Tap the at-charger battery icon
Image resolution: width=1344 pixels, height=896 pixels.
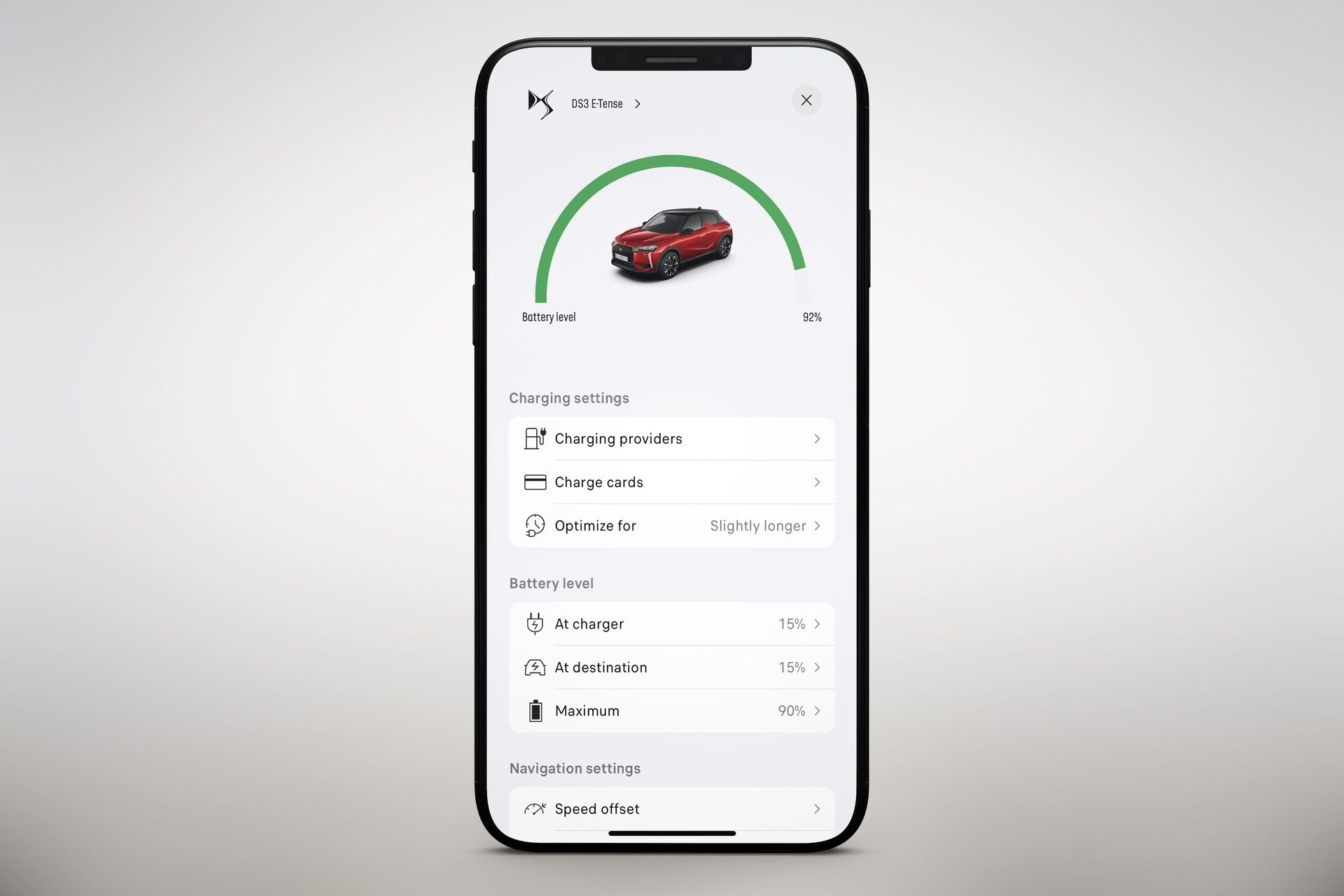(534, 624)
